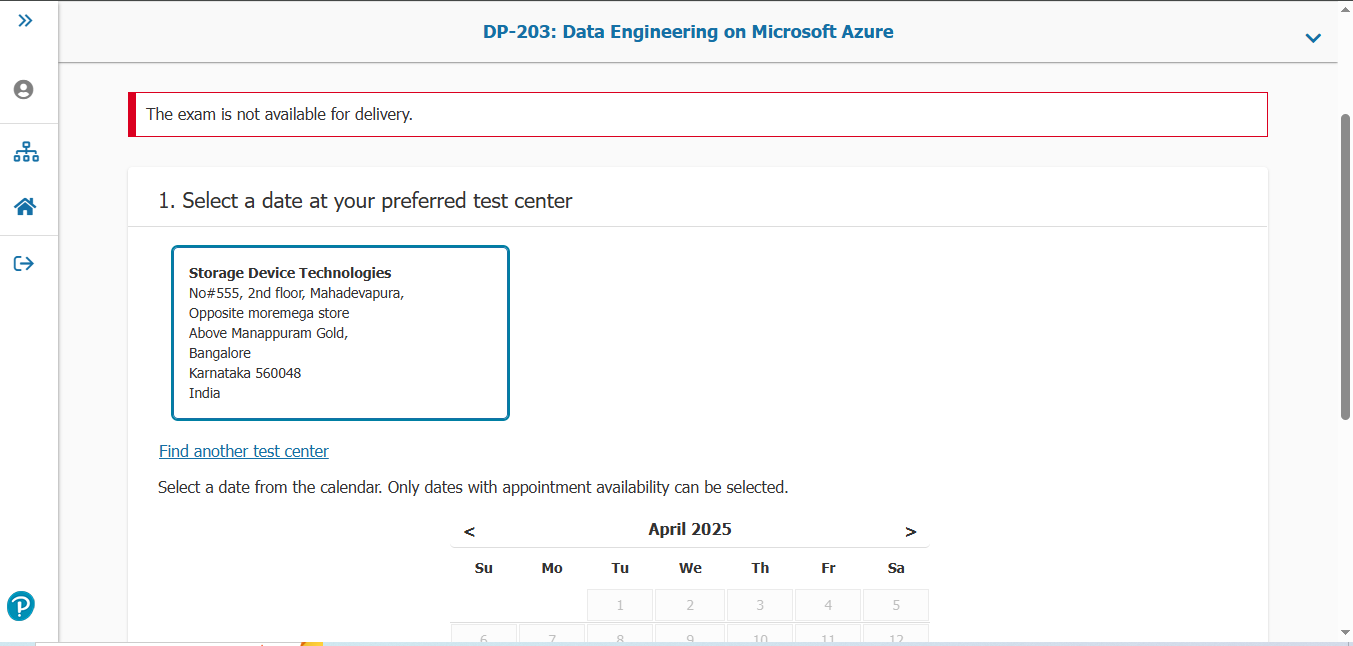Sign out using the logout icon
Screen dimensions: 1353x646
coord(25,263)
